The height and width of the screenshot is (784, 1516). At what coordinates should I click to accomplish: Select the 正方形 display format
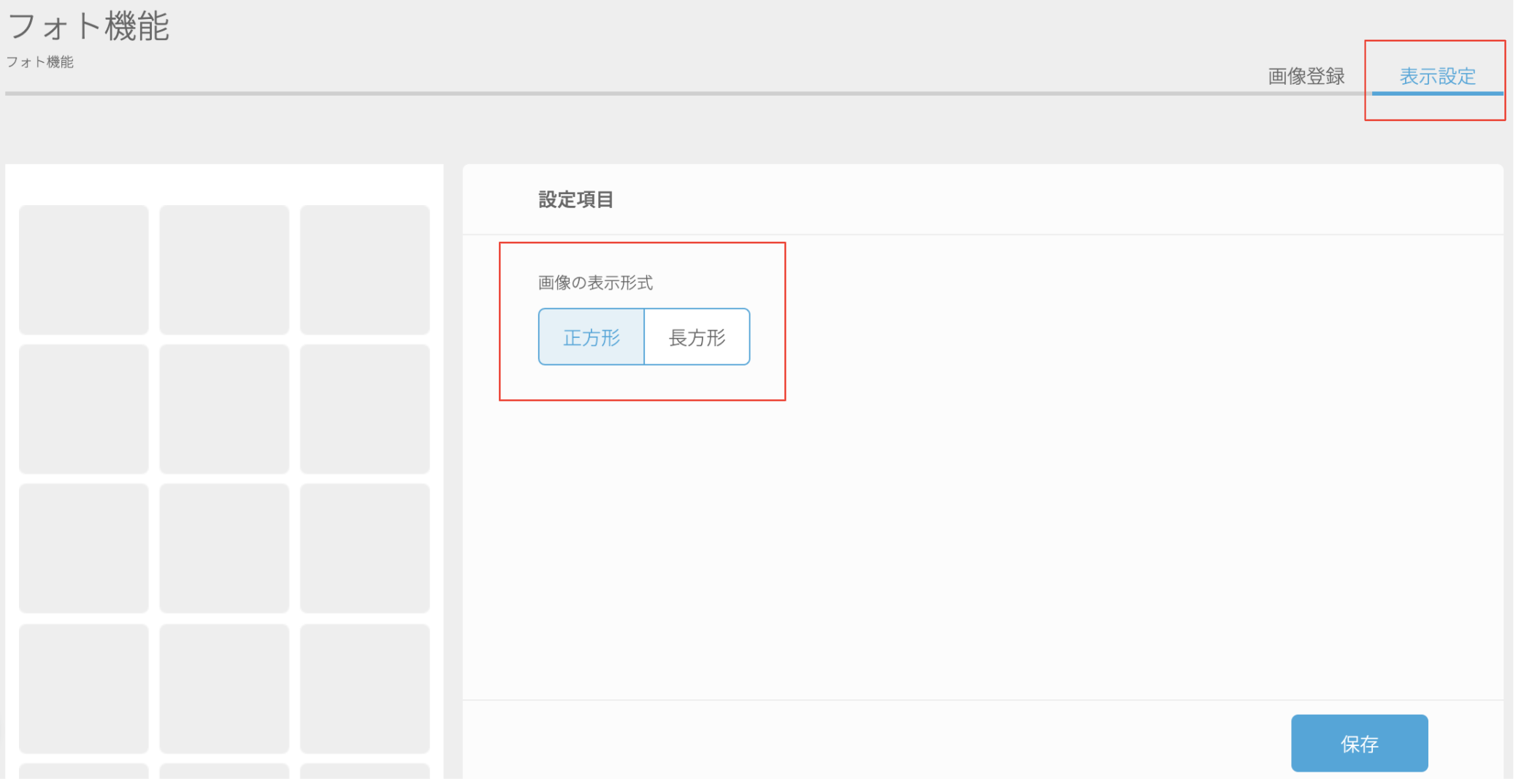point(592,337)
